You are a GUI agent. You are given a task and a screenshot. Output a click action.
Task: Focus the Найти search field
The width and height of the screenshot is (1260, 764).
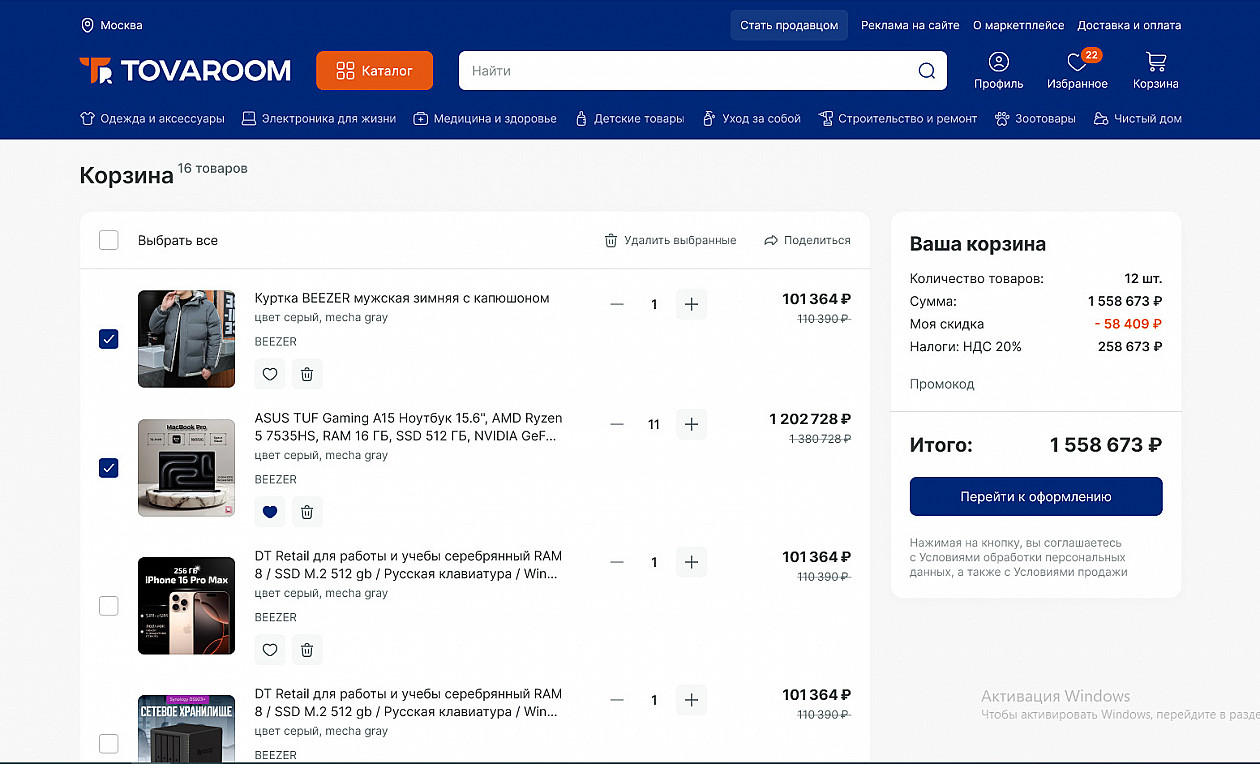pyautogui.click(x=703, y=71)
